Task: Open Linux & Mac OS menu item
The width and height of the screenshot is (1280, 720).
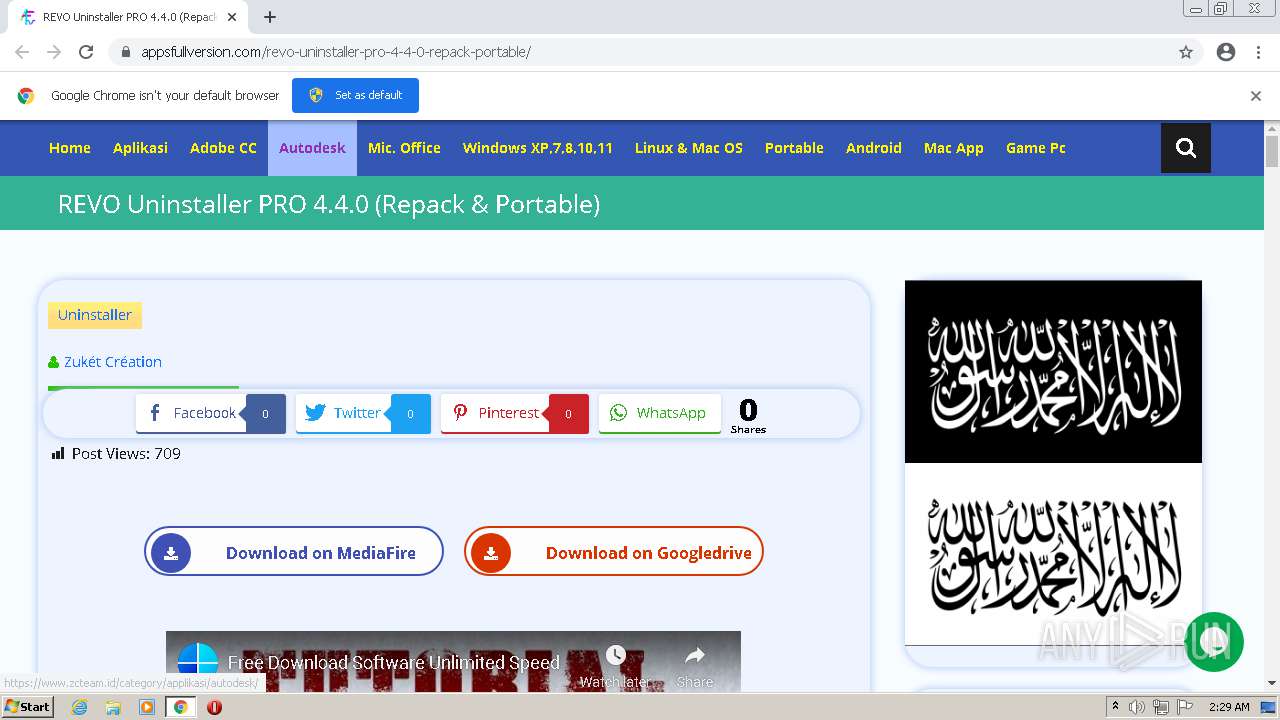Action: [x=689, y=148]
